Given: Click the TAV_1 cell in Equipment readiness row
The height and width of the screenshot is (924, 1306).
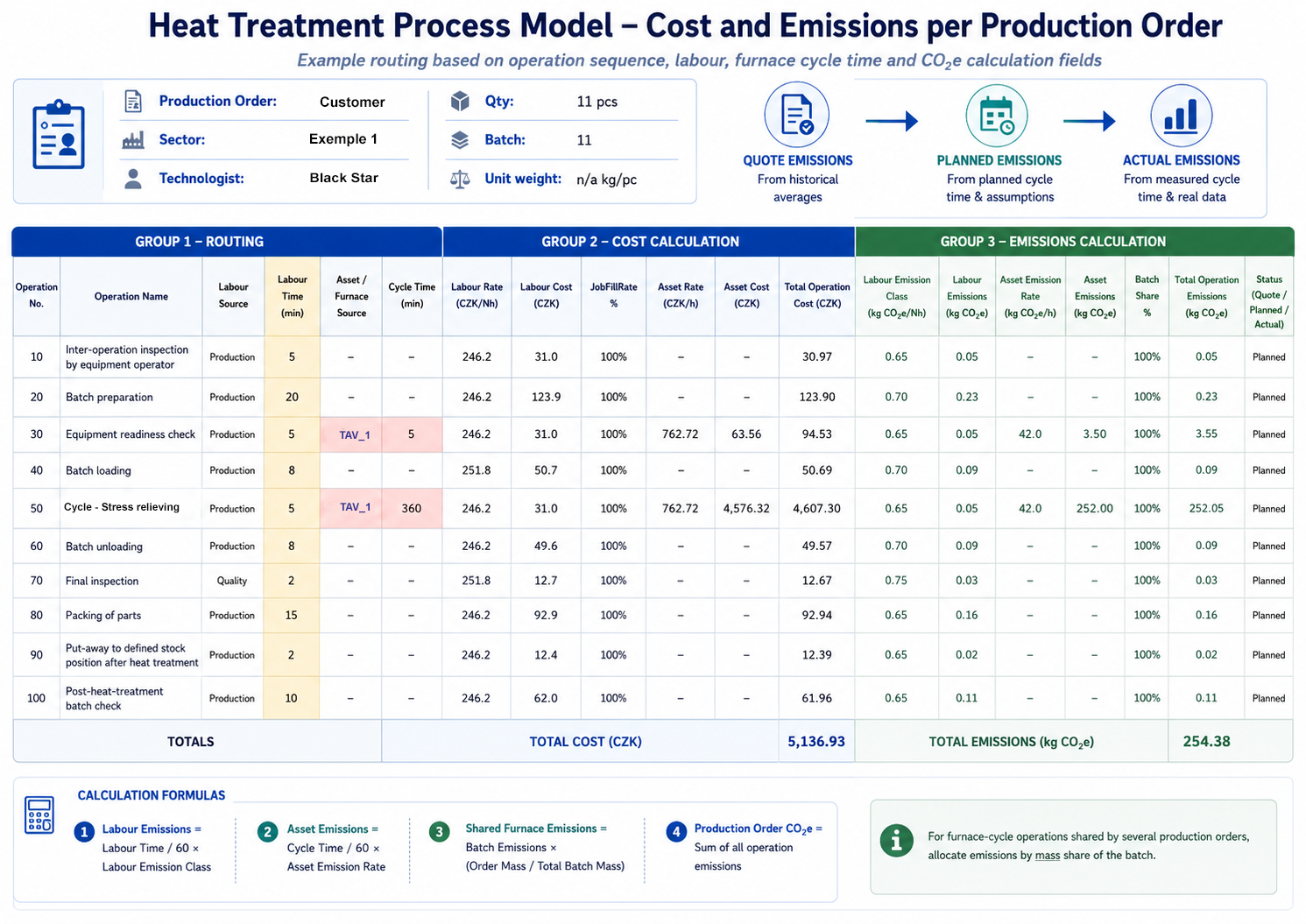Looking at the screenshot, I should (x=351, y=434).
